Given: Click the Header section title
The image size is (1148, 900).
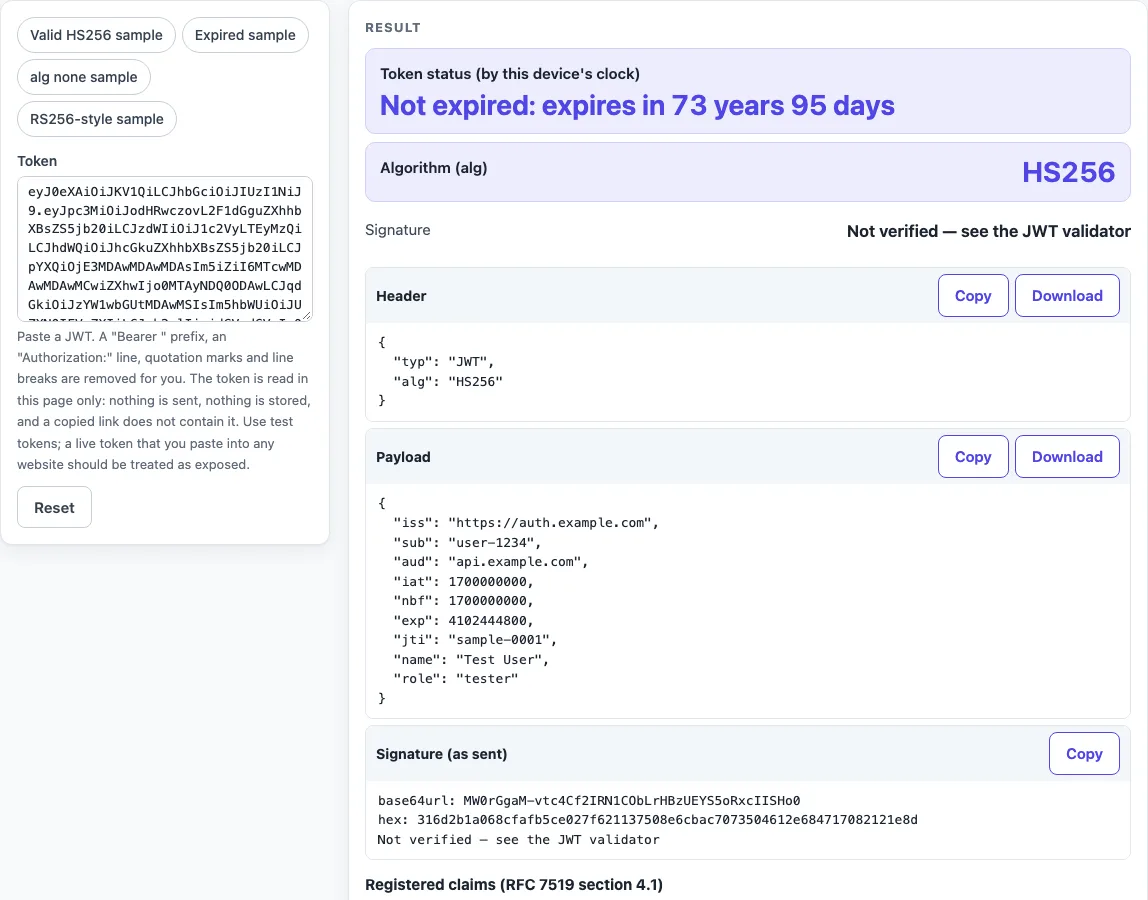Looking at the screenshot, I should pos(401,296).
